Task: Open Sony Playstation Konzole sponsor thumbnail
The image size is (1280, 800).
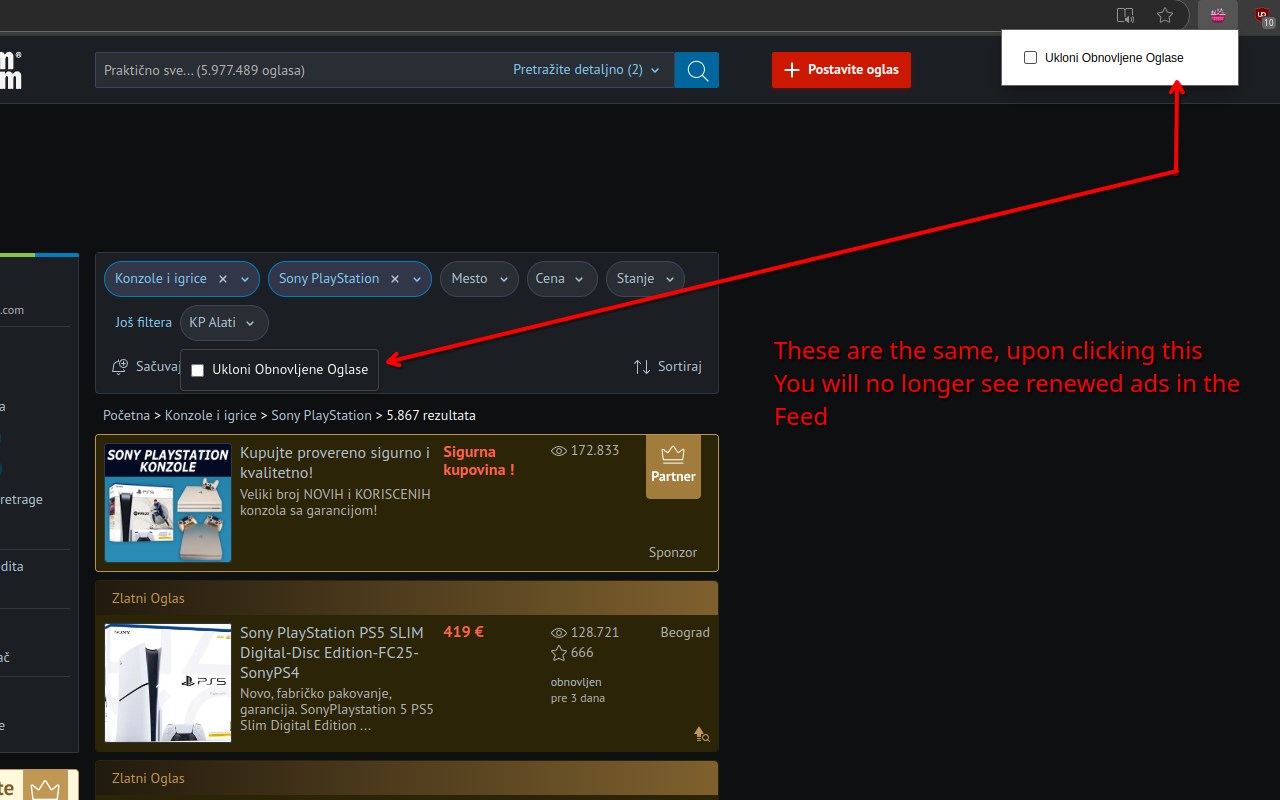Action: [x=168, y=503]
